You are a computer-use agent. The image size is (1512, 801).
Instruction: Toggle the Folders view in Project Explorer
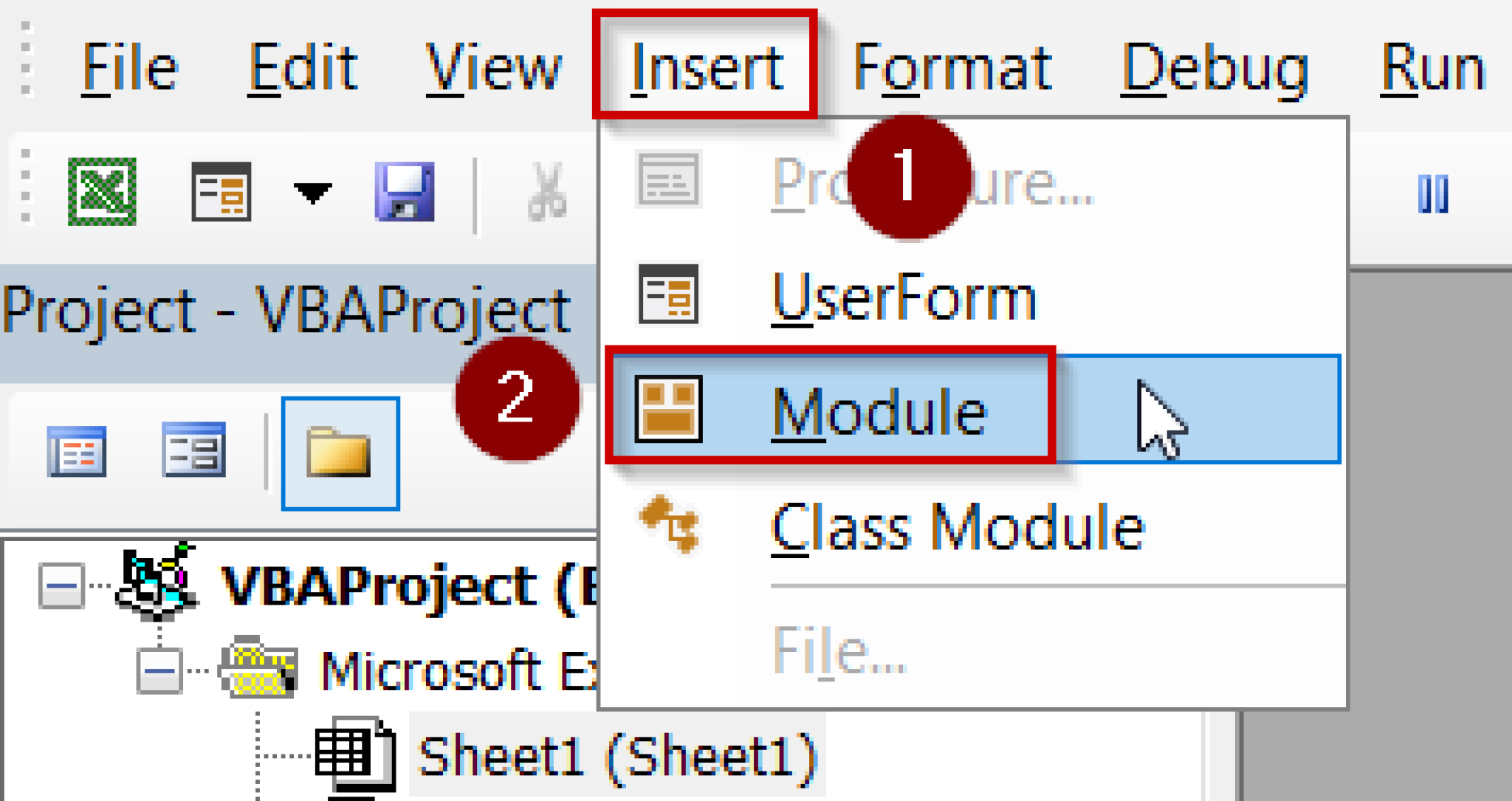tap(339, 453)
